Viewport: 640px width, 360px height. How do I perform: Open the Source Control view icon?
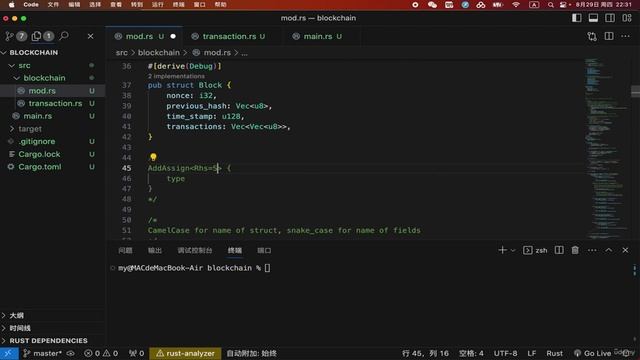pyautogui.click(x=10, y=36)
